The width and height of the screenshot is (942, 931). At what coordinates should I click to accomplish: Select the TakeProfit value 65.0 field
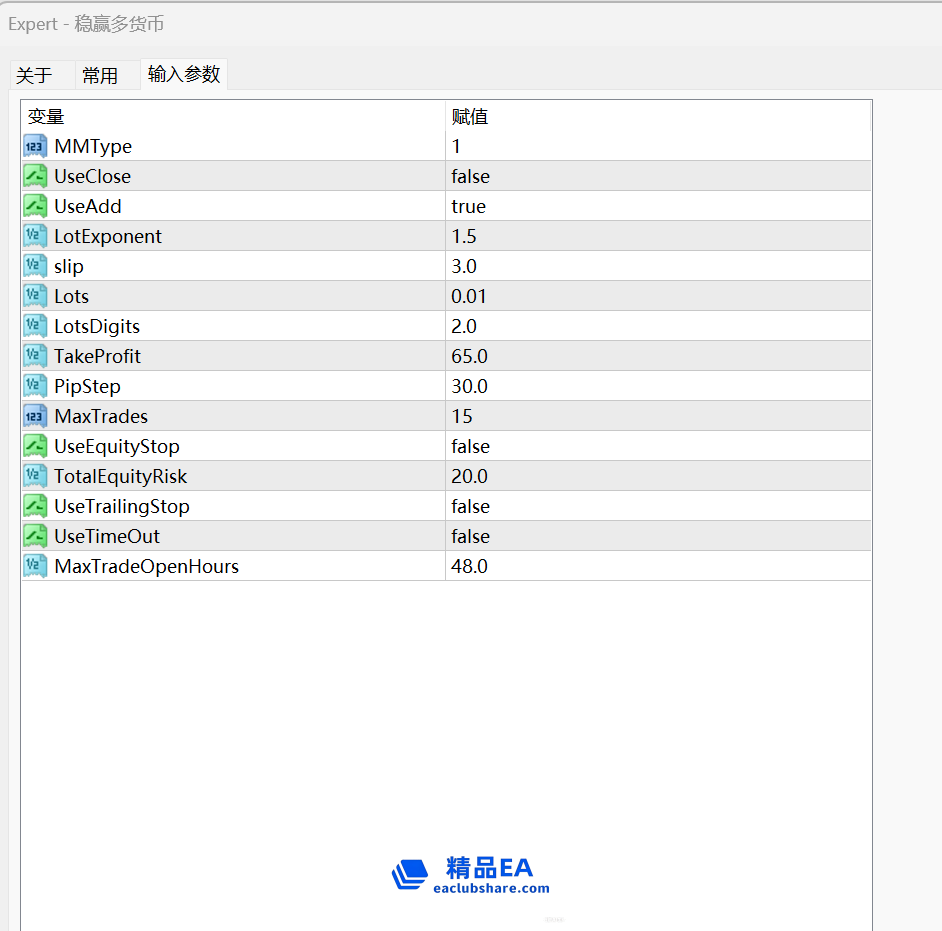pyautogui.click(x=469, y=356)
